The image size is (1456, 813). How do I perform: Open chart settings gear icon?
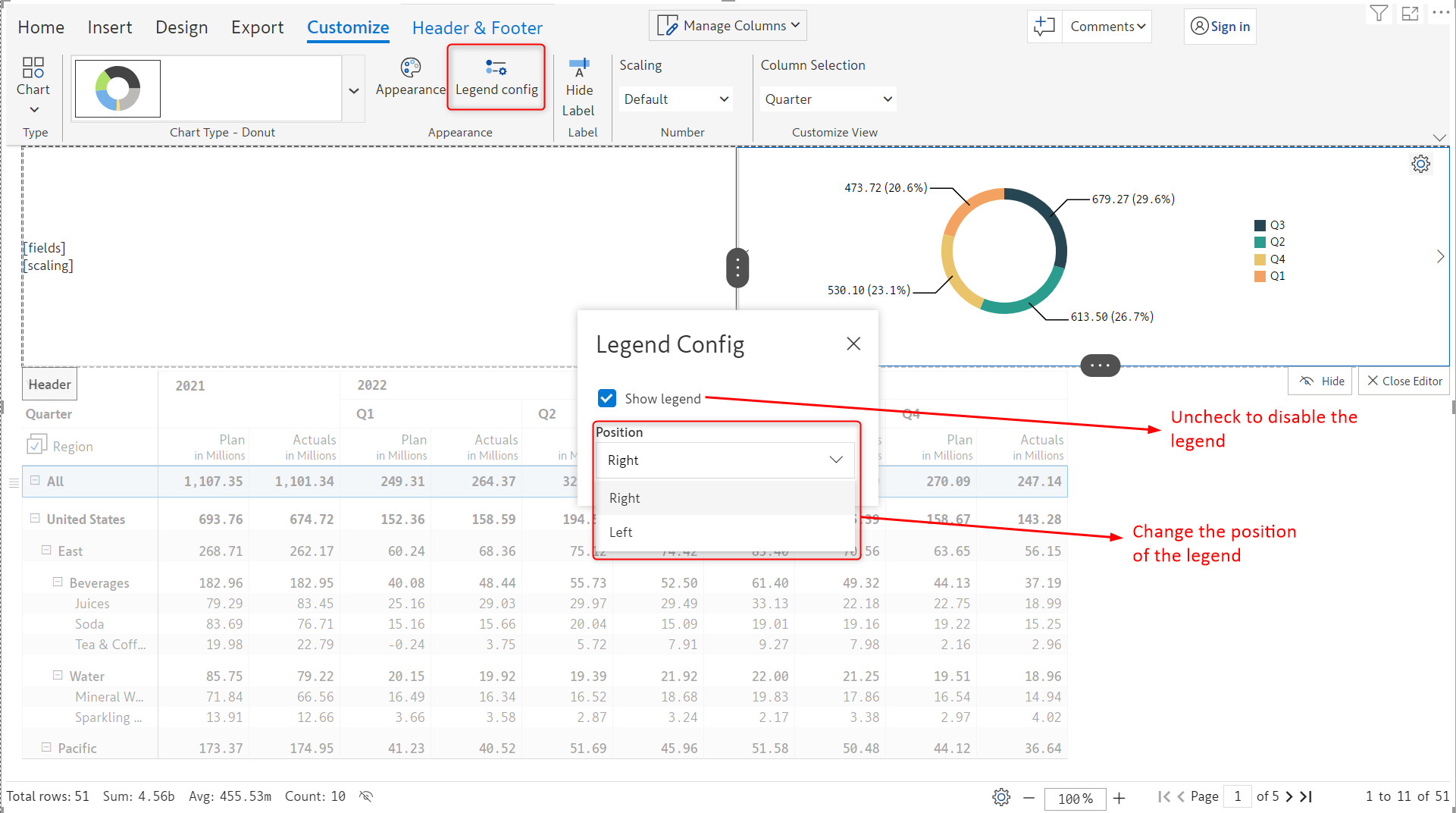[x=1420, y=164]
